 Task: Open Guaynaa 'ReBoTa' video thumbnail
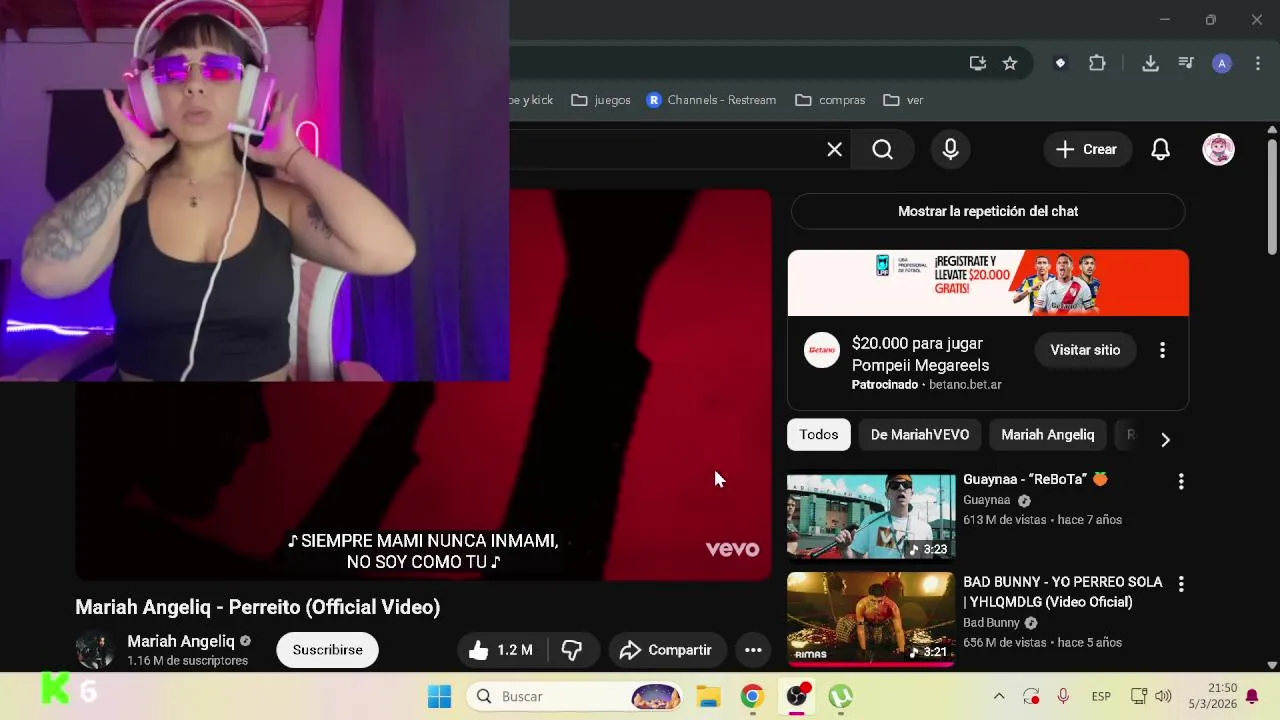pos(871,516)
